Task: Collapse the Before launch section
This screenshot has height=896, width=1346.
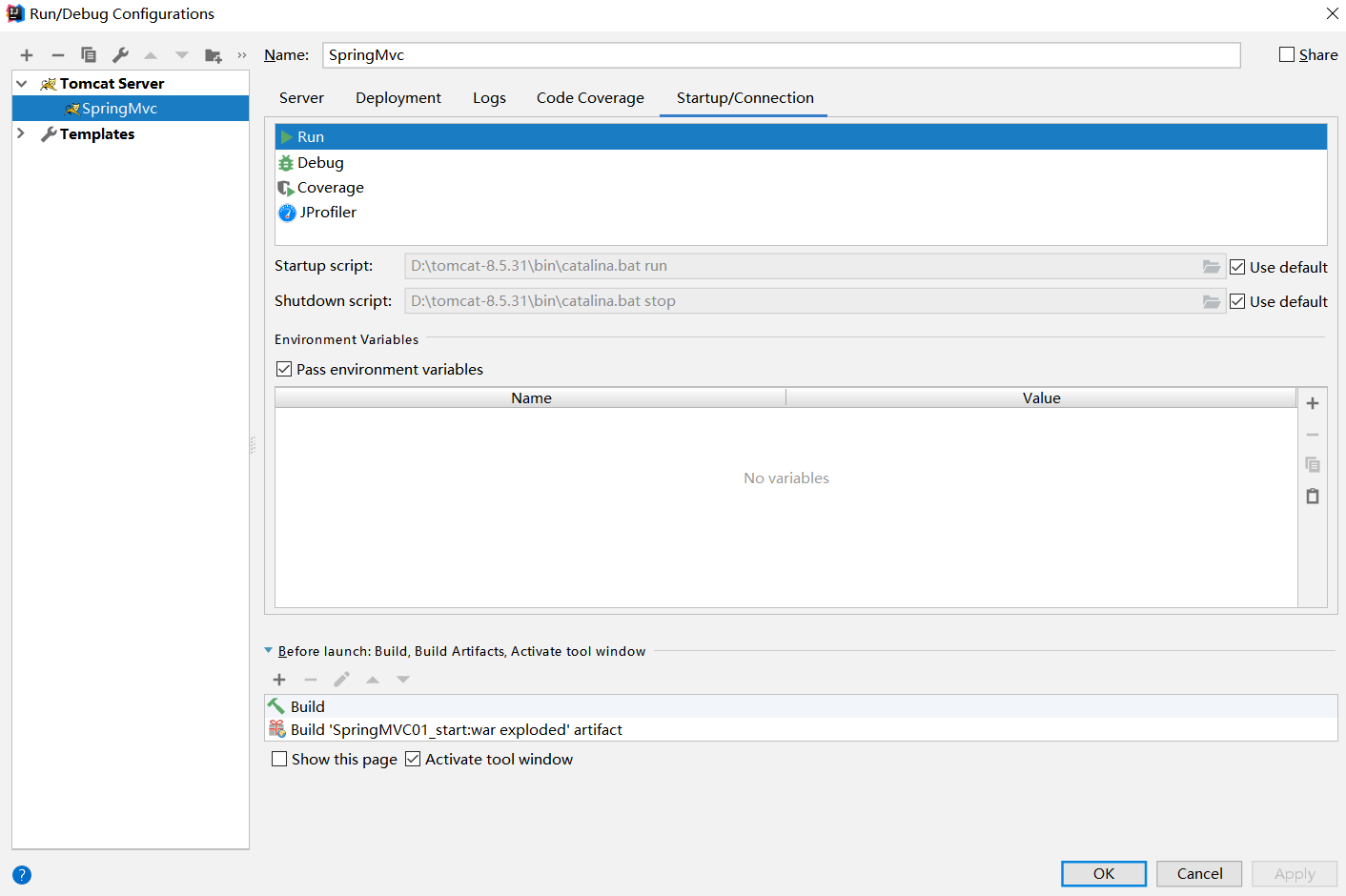Action: pos(268,651)
